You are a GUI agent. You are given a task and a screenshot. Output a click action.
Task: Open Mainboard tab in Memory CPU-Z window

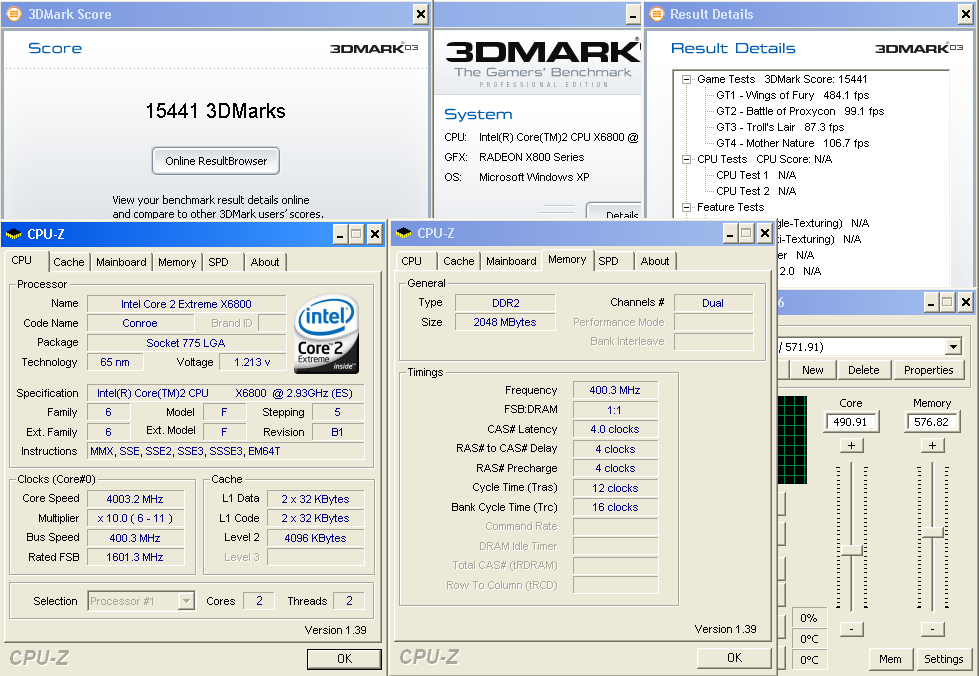coord(511,261)
